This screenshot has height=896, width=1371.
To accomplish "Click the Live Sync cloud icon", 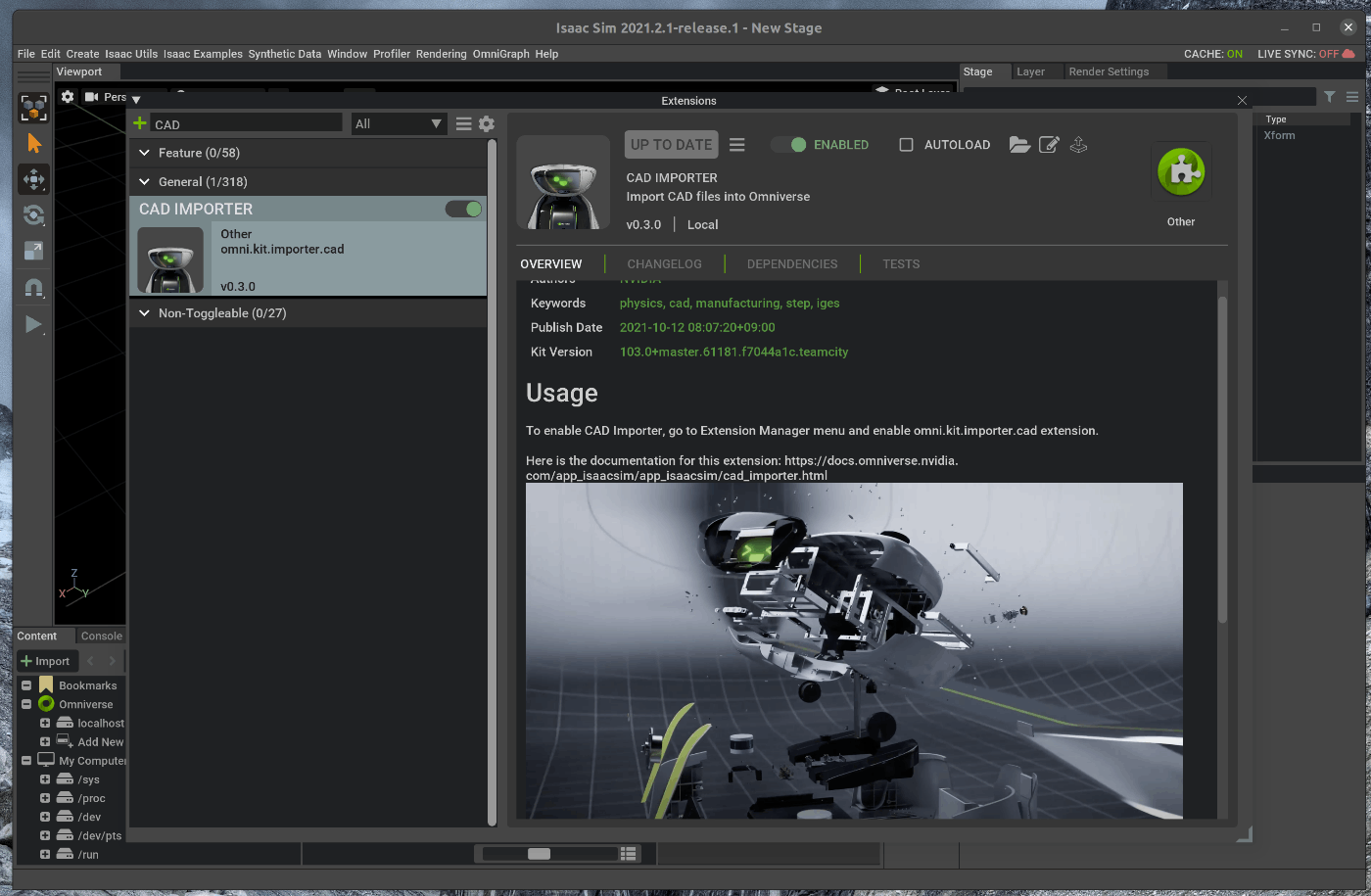I will click(x=1348, y=54).
